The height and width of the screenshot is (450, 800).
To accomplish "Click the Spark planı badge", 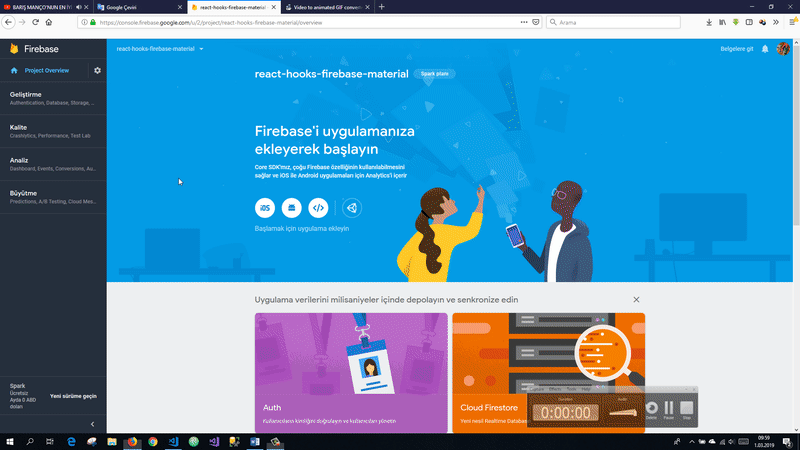I will (x=435, y=73).
